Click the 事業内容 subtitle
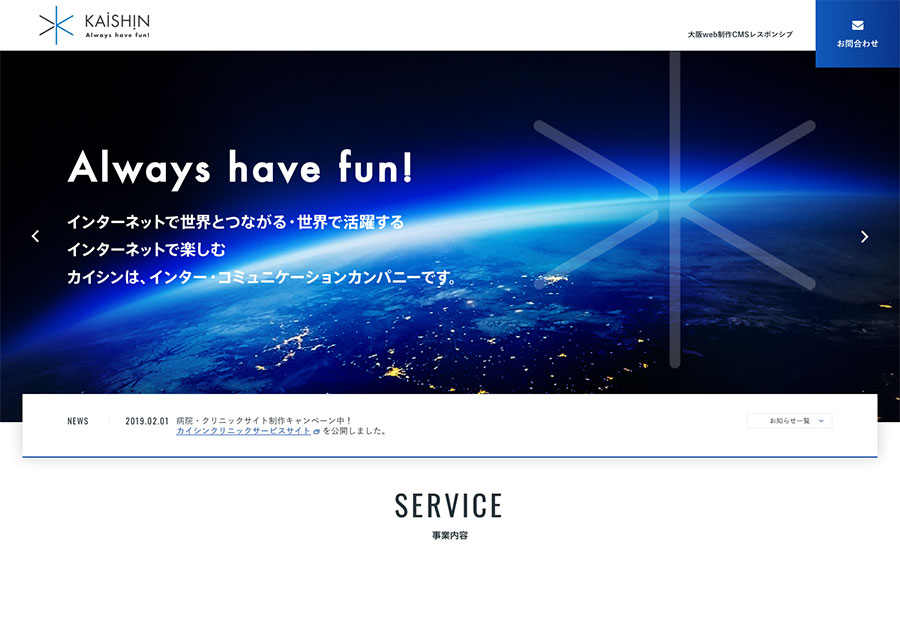Image resolution: width=900 pixels, height=640 pixels. [450, 536]
